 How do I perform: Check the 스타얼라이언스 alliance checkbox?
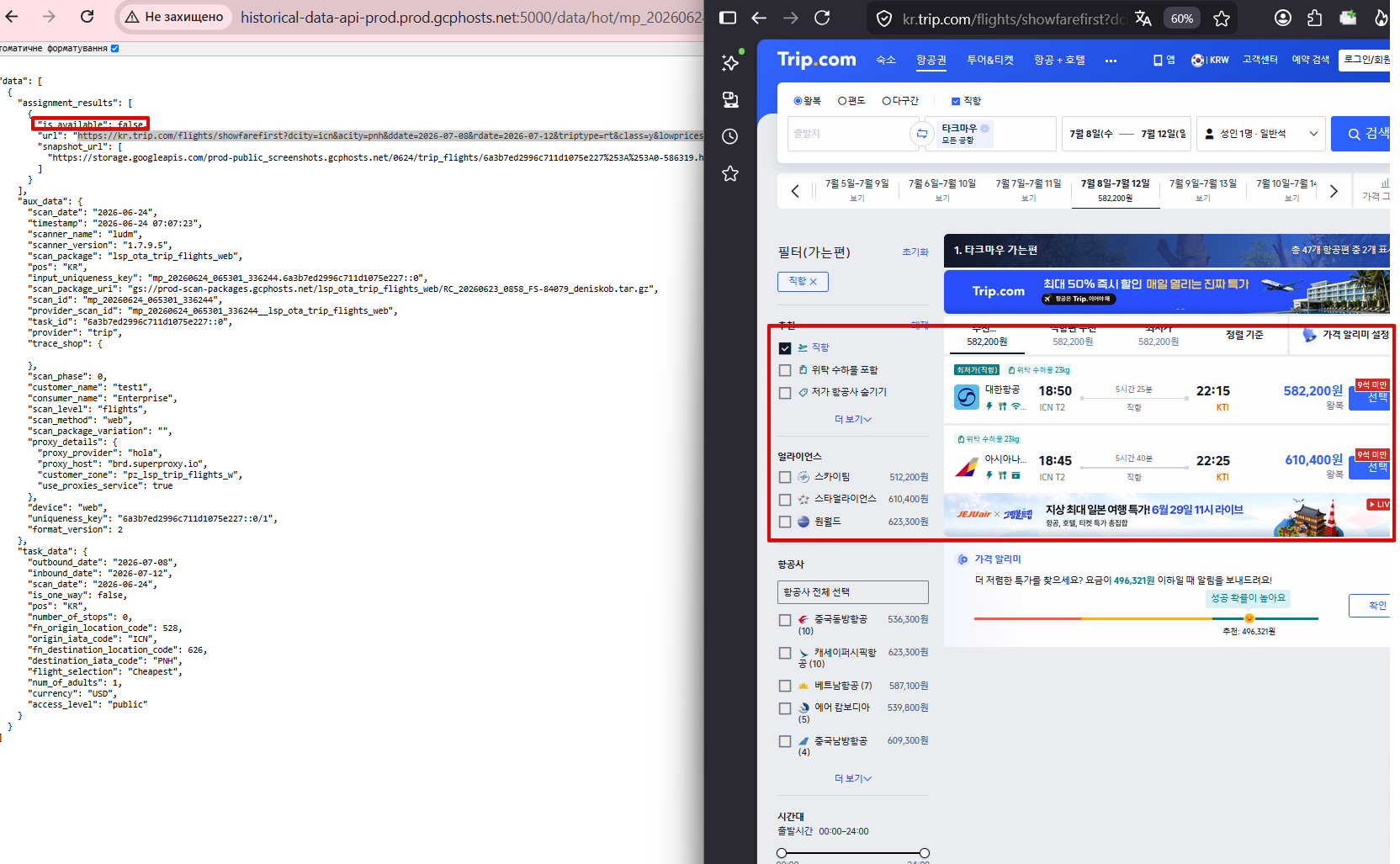(x=785, y=500)
